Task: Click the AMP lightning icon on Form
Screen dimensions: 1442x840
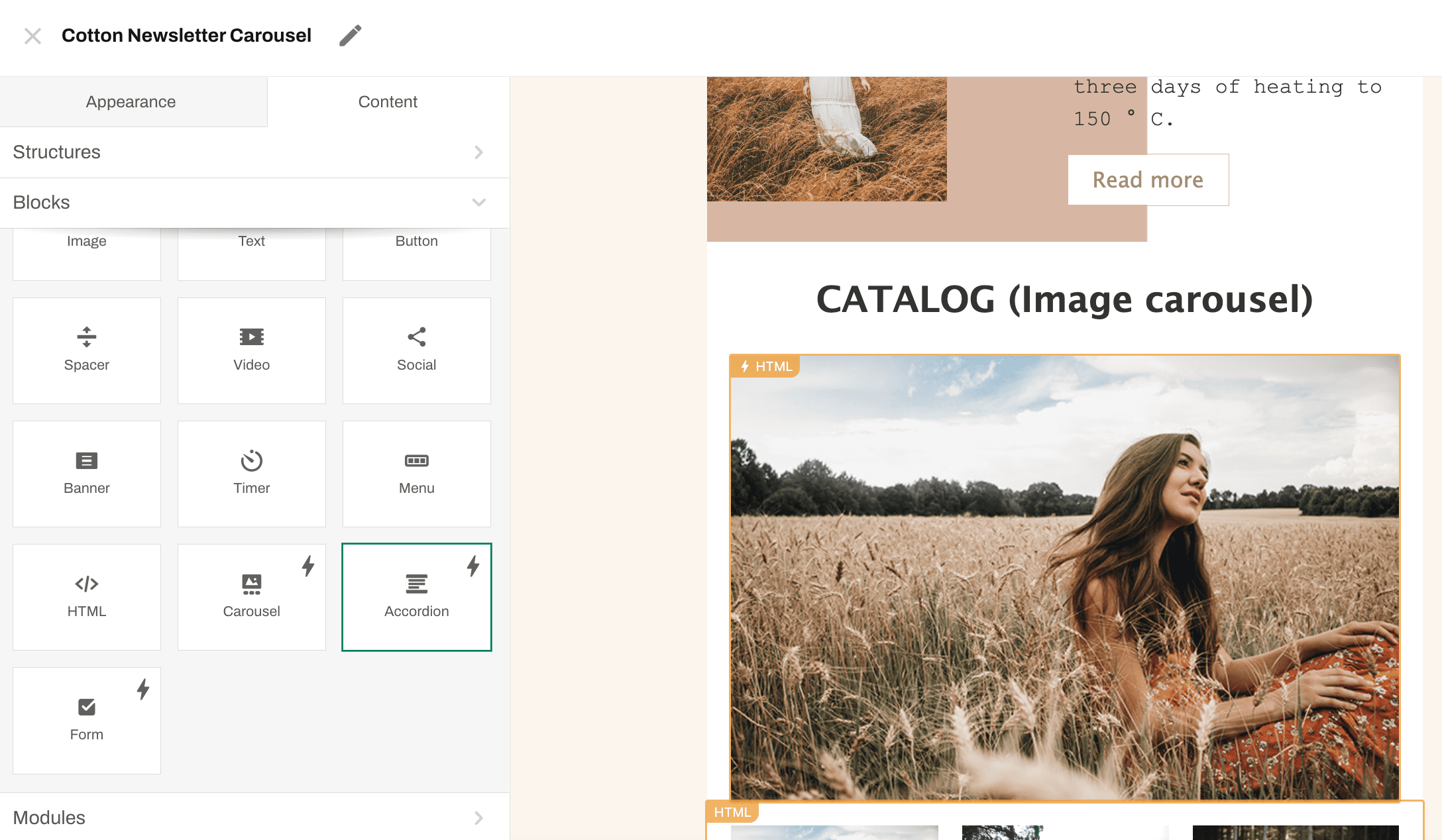Action: point(143,690)
